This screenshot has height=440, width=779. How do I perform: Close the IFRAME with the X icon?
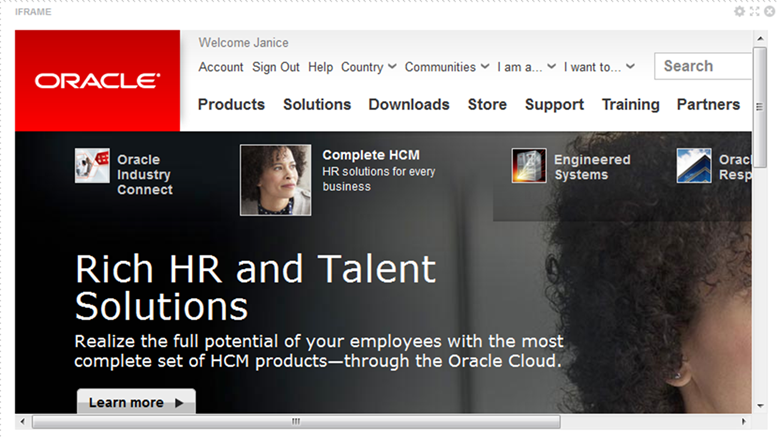coord(770,11)
